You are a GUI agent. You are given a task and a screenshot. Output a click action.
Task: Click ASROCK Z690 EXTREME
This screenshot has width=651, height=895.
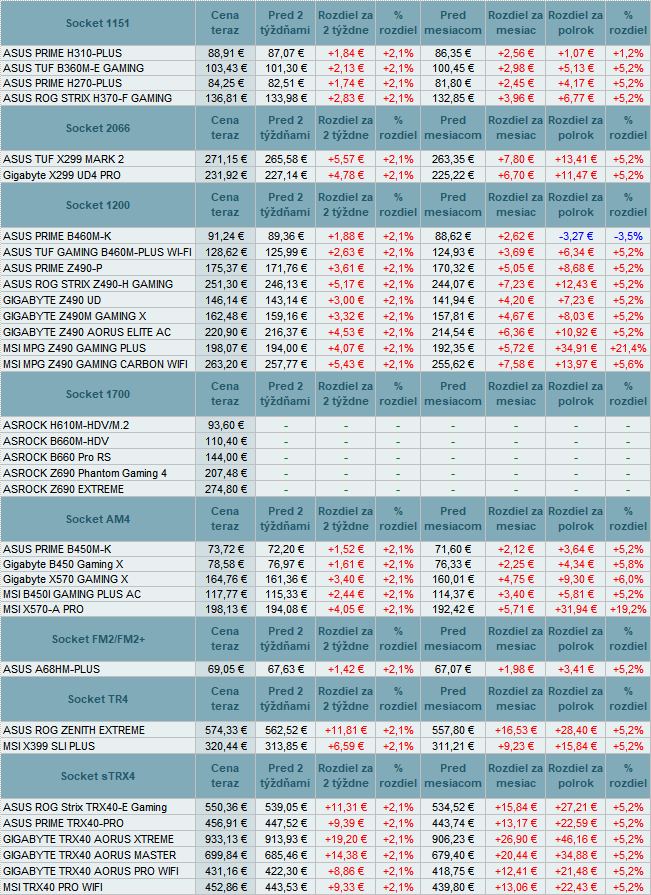click(x=63, y=489)
